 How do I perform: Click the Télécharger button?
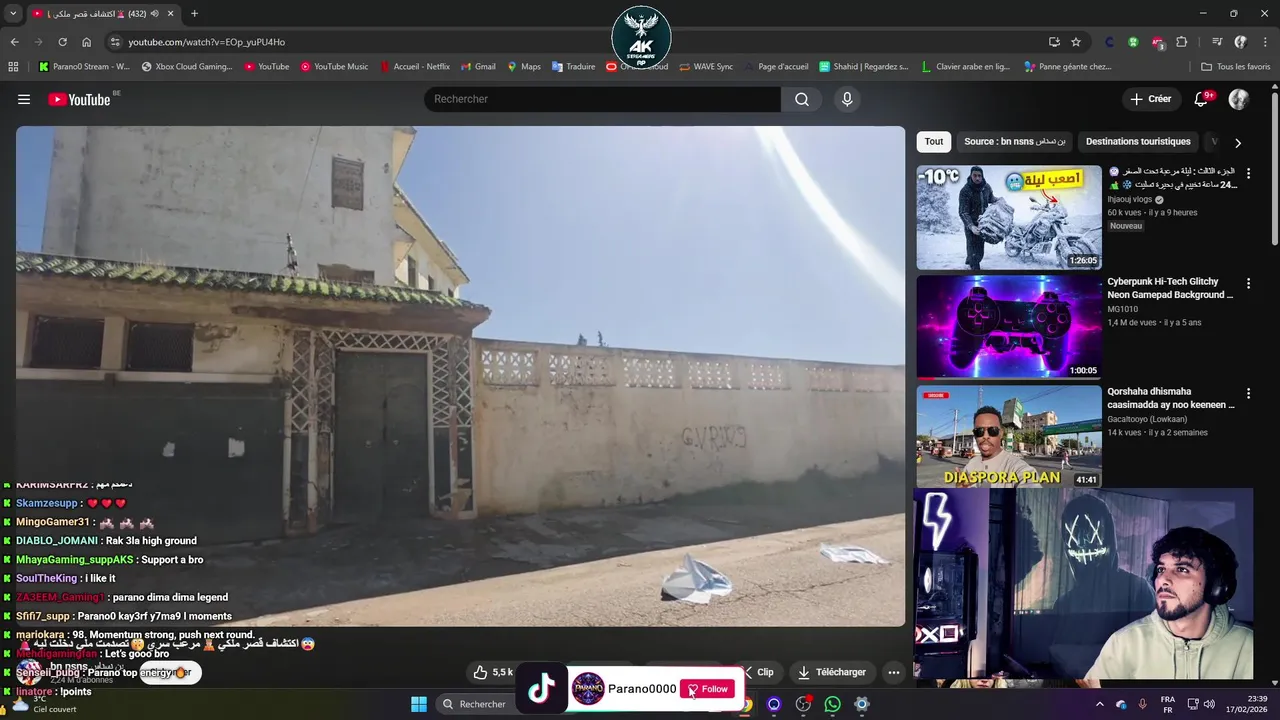pos(832,672)
